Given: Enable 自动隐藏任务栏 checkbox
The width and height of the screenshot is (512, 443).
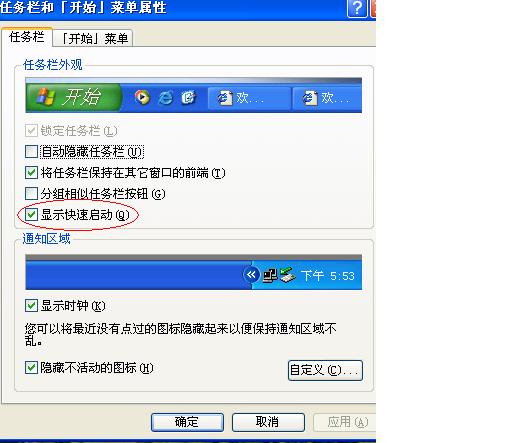Looking at the screenshot, I should 31,152.
